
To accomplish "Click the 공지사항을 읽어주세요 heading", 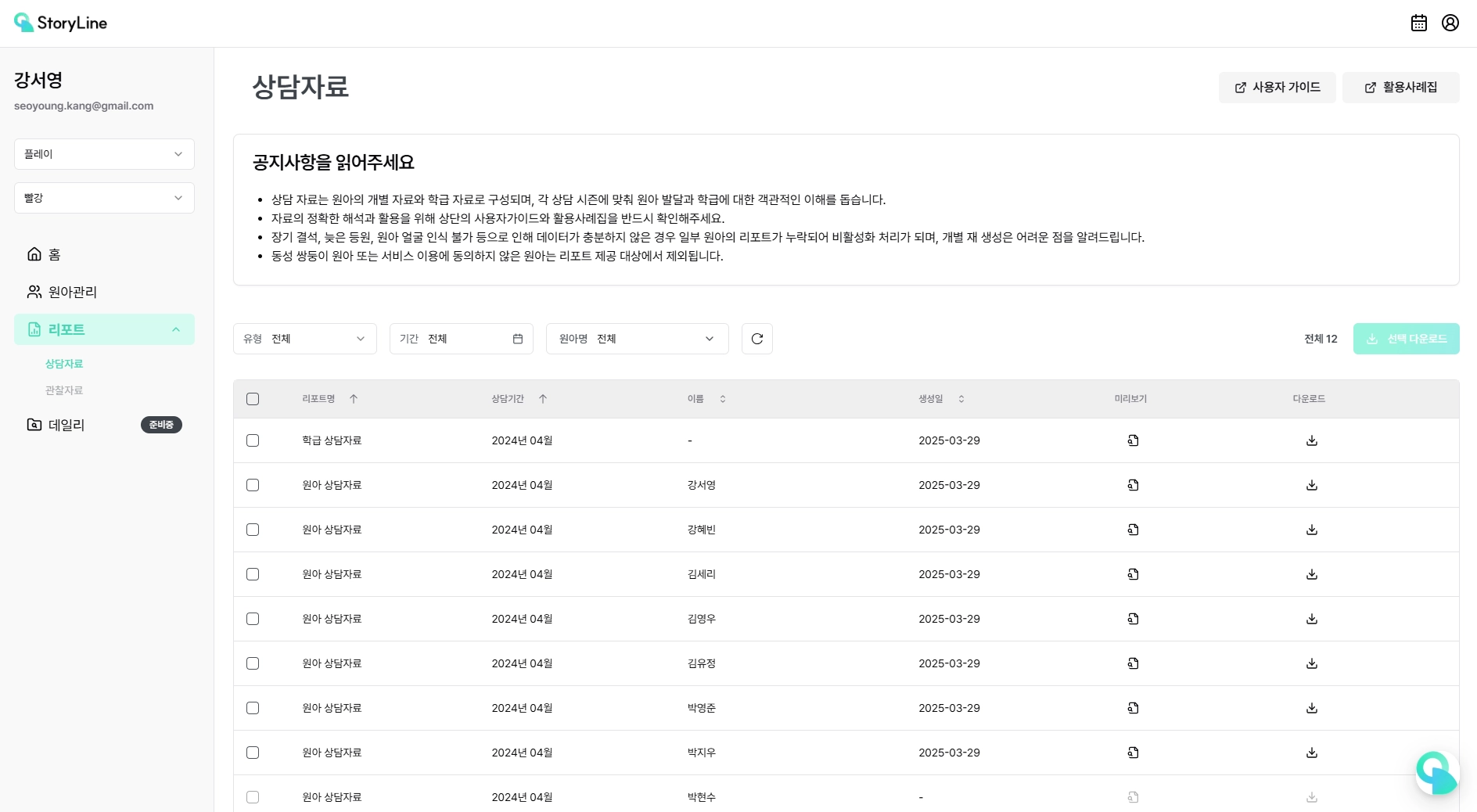I will point(333,162).
